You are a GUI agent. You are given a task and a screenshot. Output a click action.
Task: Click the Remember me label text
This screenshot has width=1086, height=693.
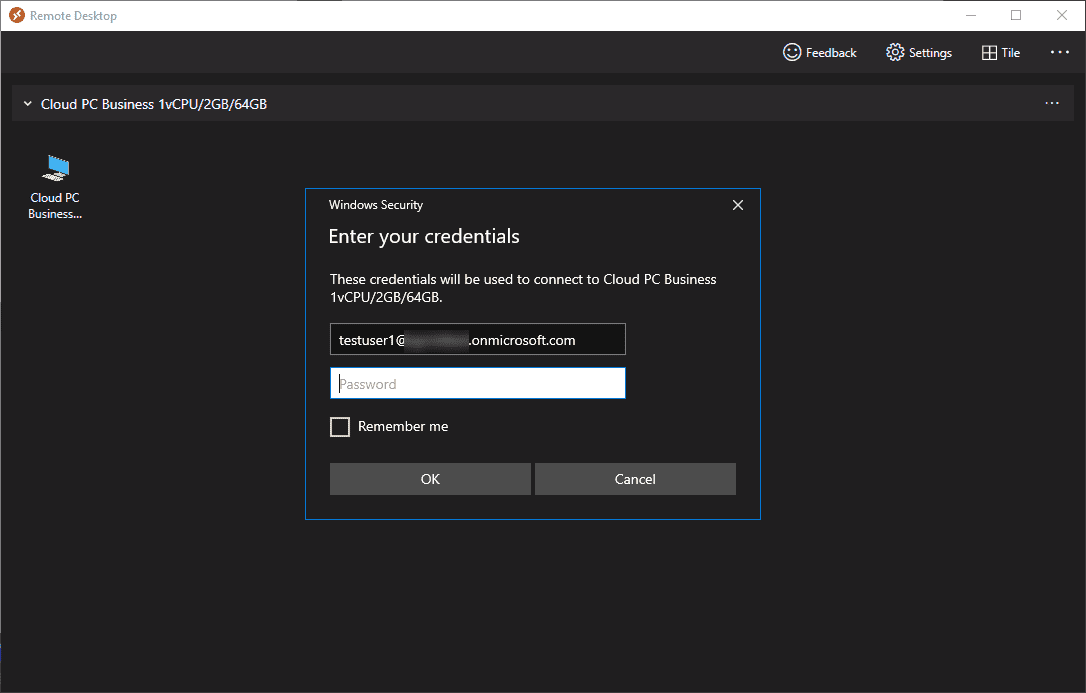click(x=403, y=426)
